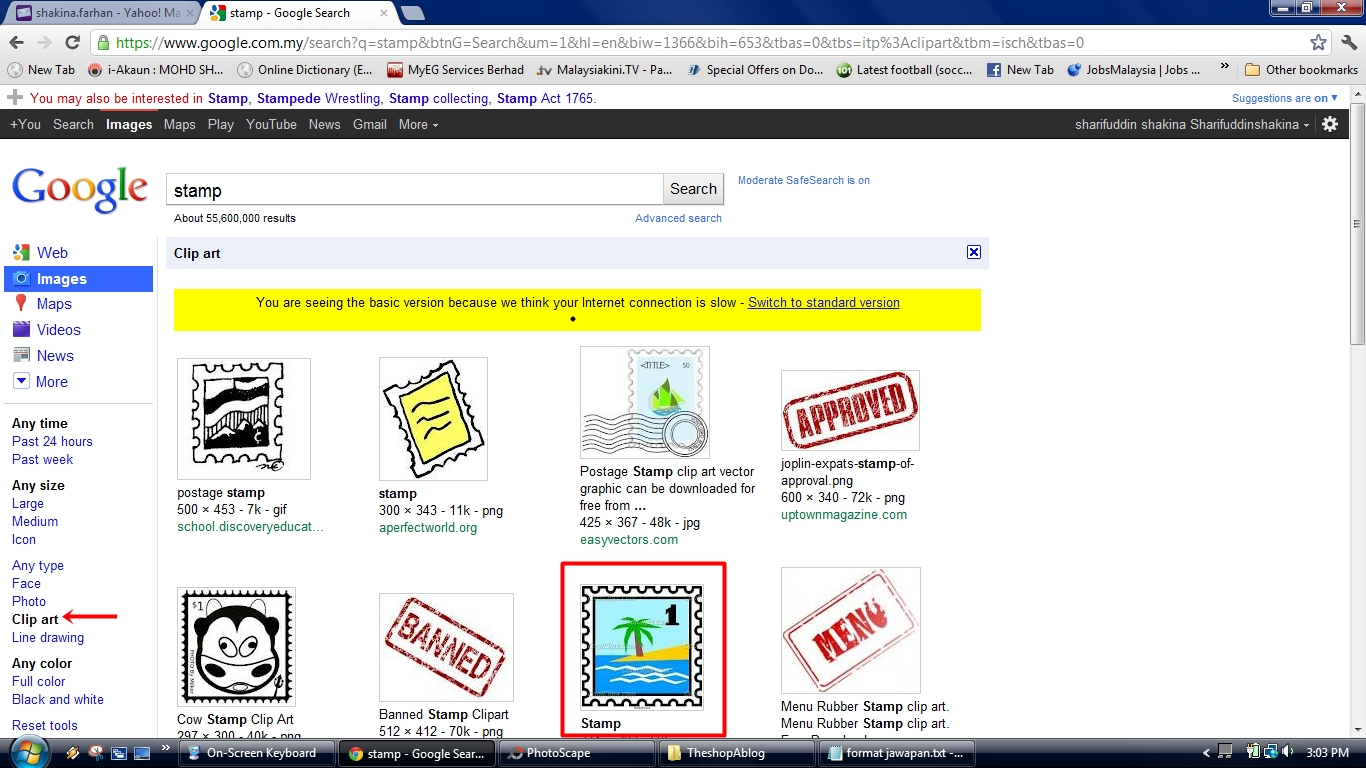Filter by Medium image size
The image size is (1366, 768).
pyautogui.click(x=35, y=521)
